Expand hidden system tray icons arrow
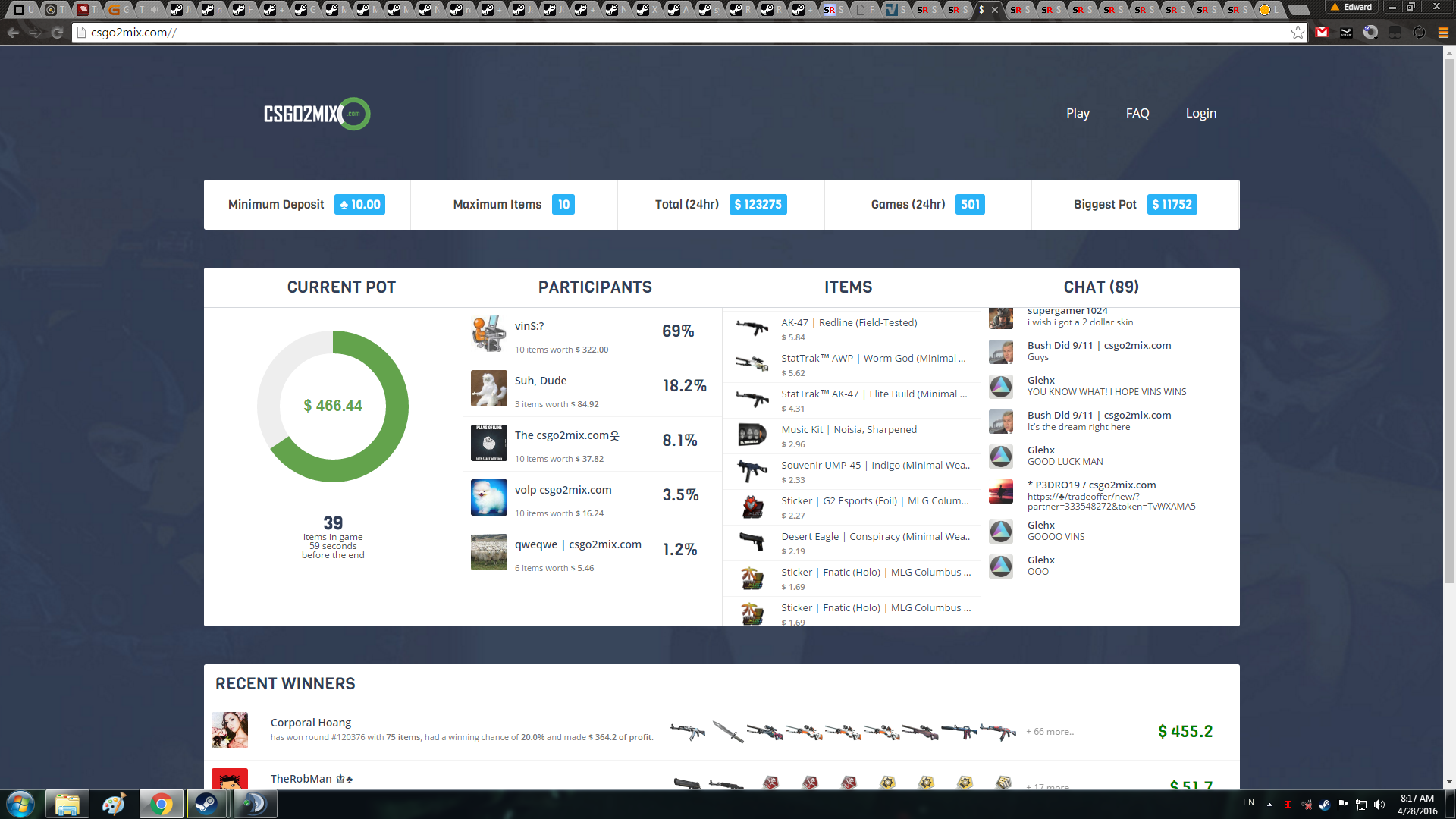1456x819 pixels. coord(1269,805)
